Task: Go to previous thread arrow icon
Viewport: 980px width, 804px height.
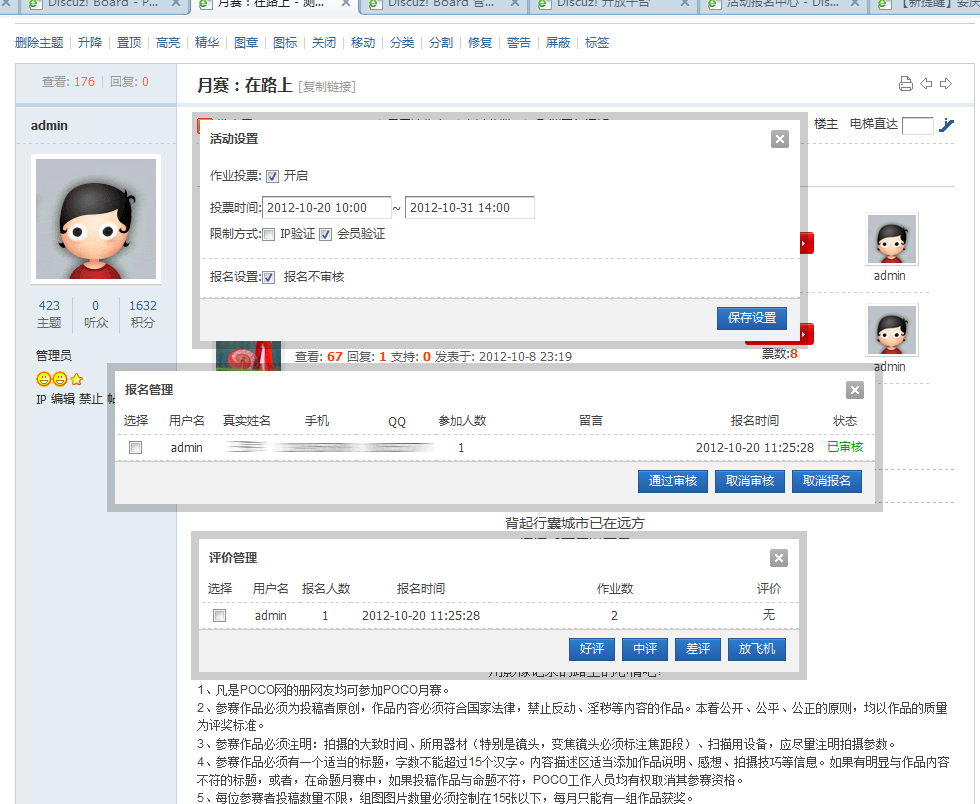Action: [926, 84]
